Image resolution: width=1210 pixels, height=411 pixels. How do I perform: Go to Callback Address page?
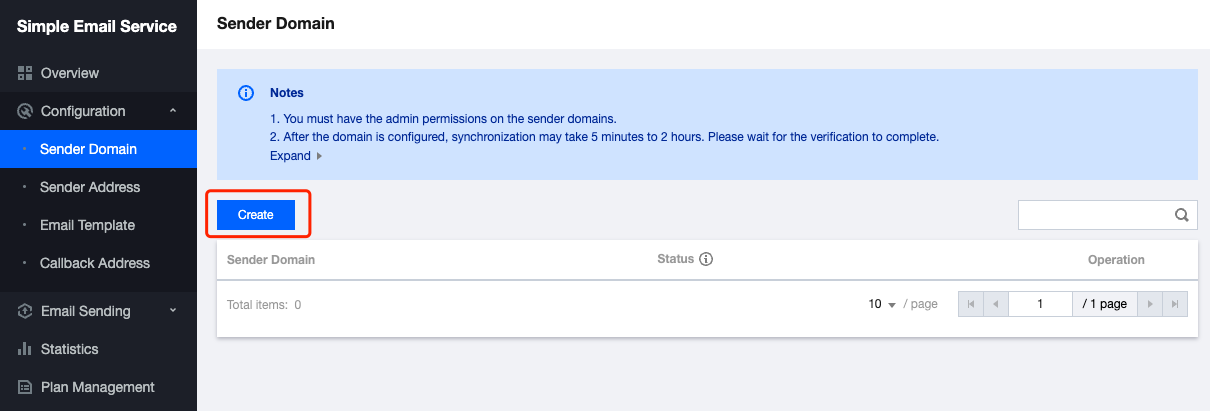coord(95,263)
